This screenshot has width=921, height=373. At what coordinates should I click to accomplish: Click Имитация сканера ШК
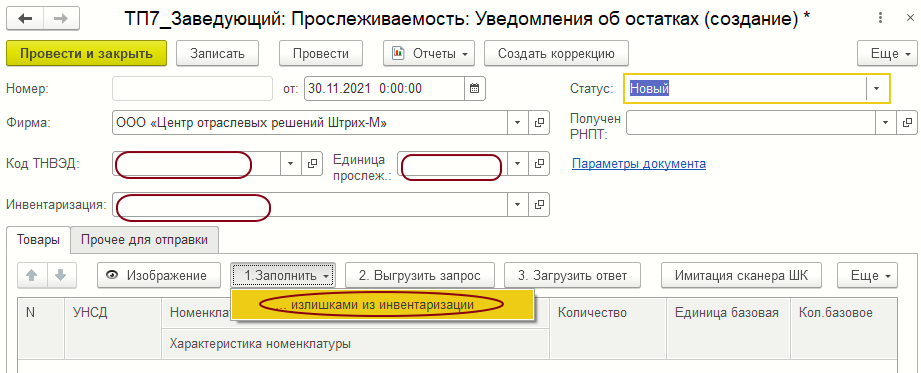[741, 275]
